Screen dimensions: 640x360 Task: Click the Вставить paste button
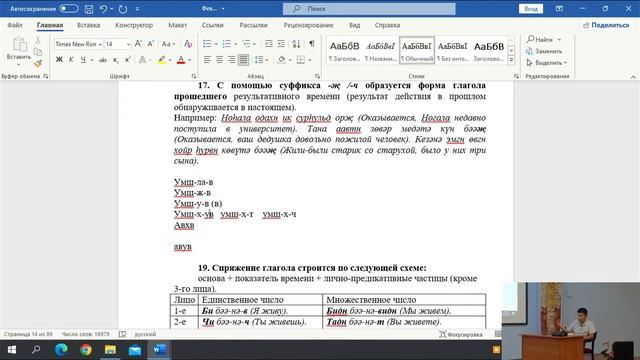[x=19, y=50]
